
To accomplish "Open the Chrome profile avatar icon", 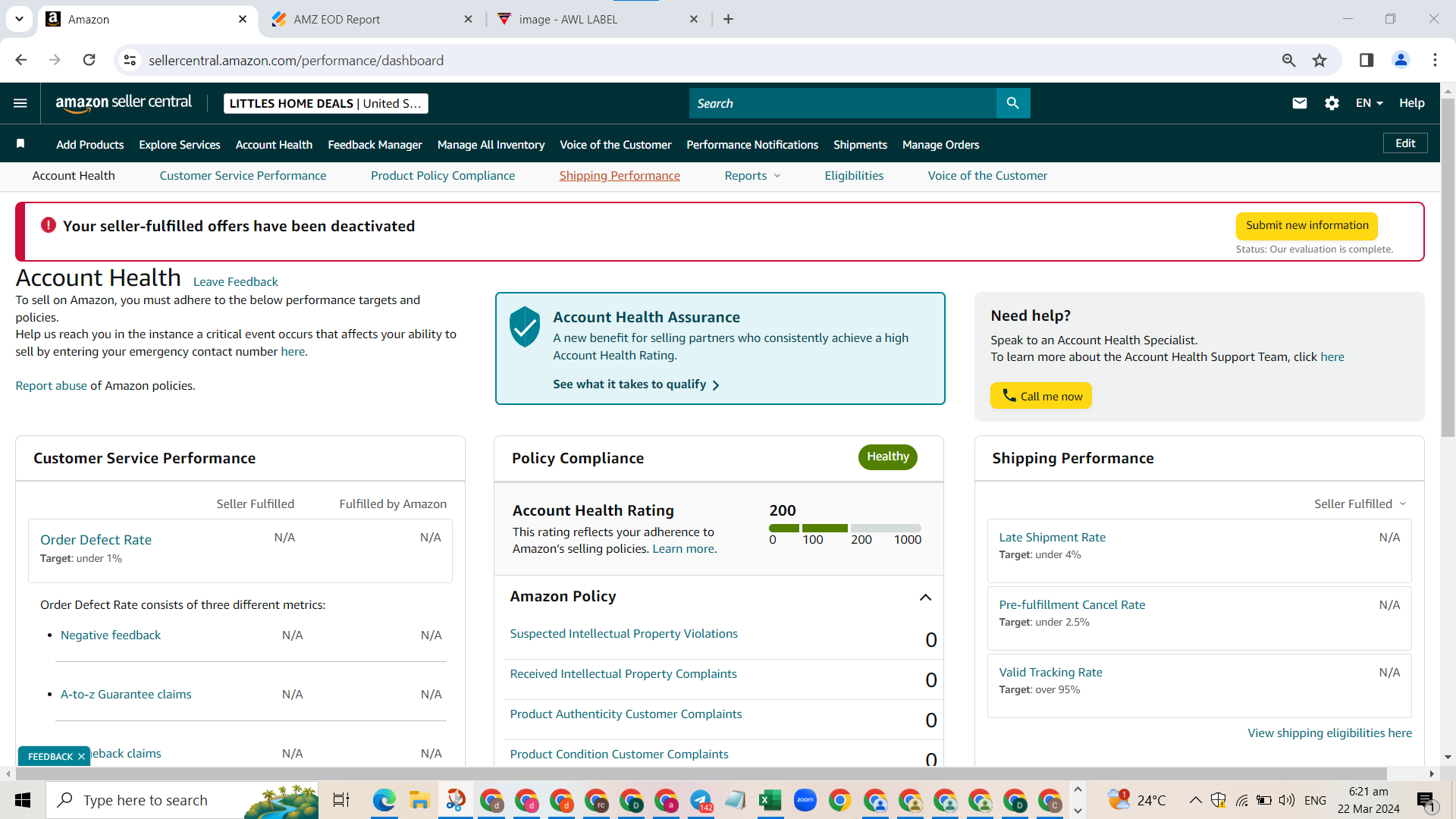I will click(x=1401, y=60).
